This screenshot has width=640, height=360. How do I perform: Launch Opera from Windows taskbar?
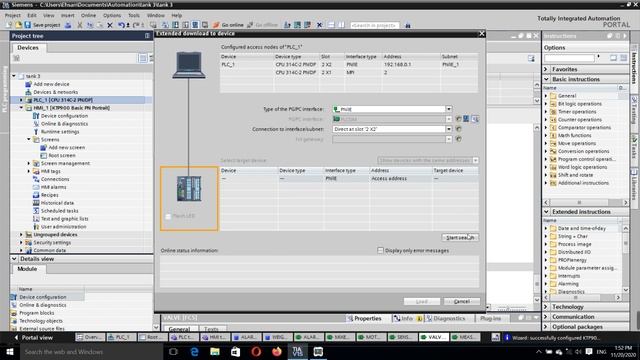click(256, 351)
